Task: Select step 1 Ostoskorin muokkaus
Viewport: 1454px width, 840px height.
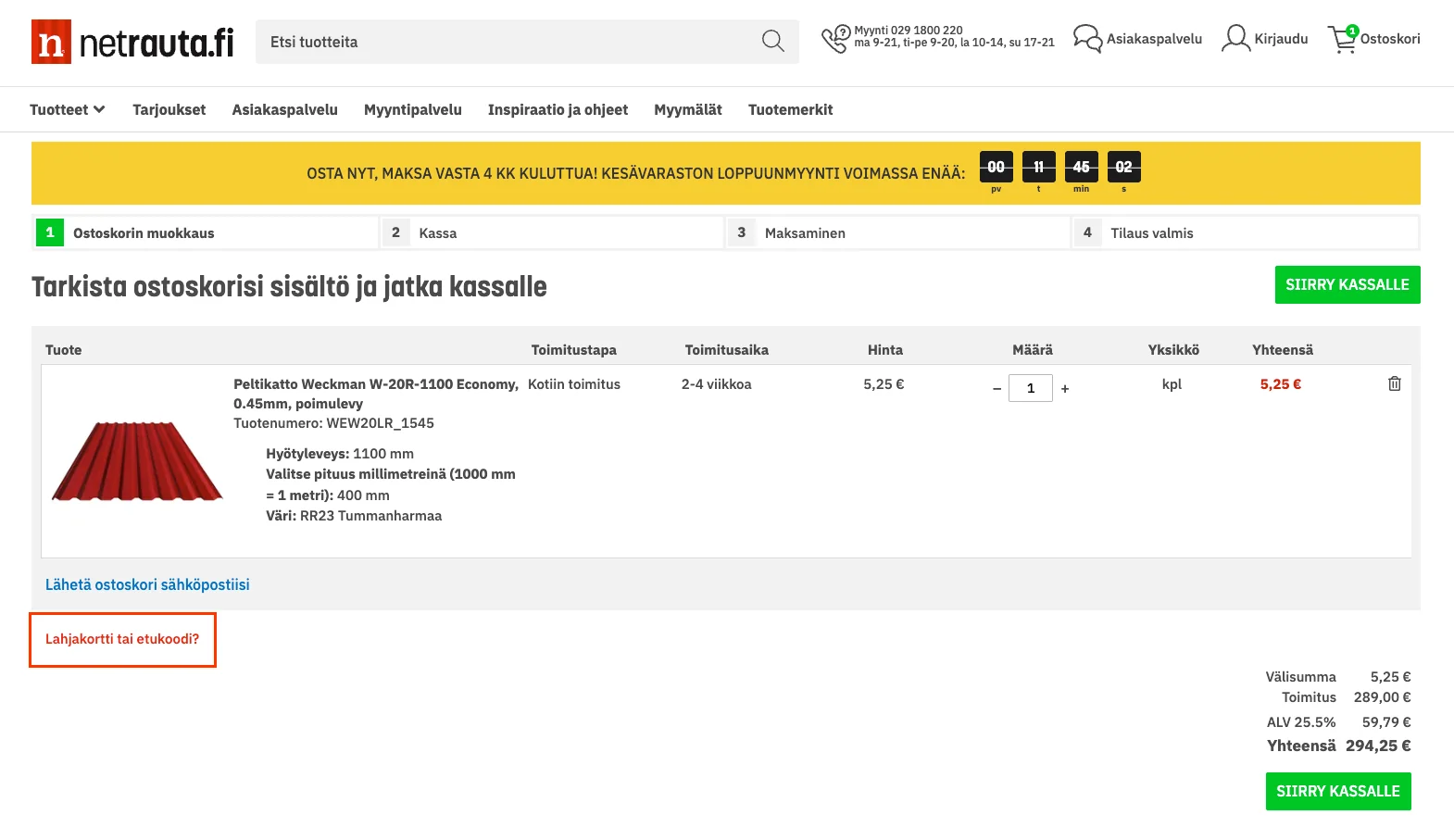Action: [x=207, y=232]
